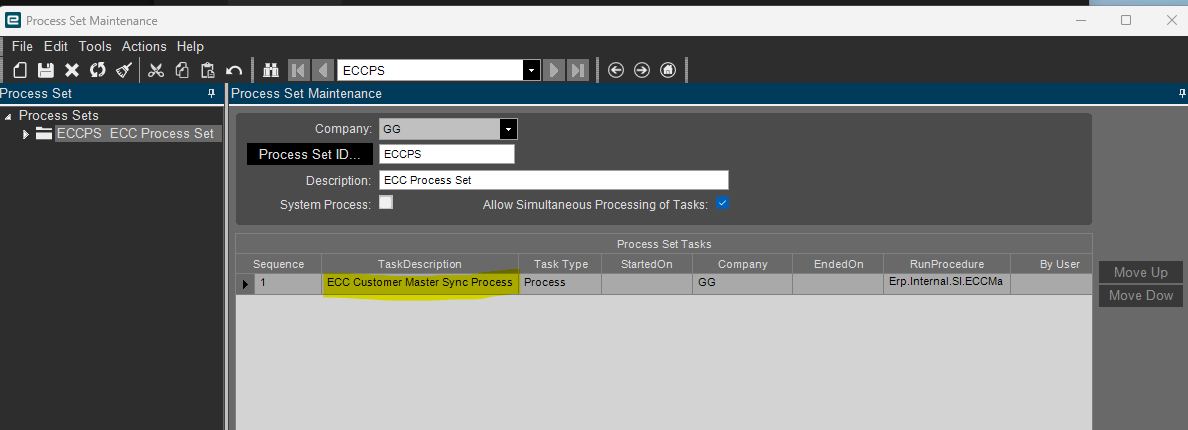Paste using the clipboard icon
This screenshot has width=1188, height=430.
[x=208, y=70]
